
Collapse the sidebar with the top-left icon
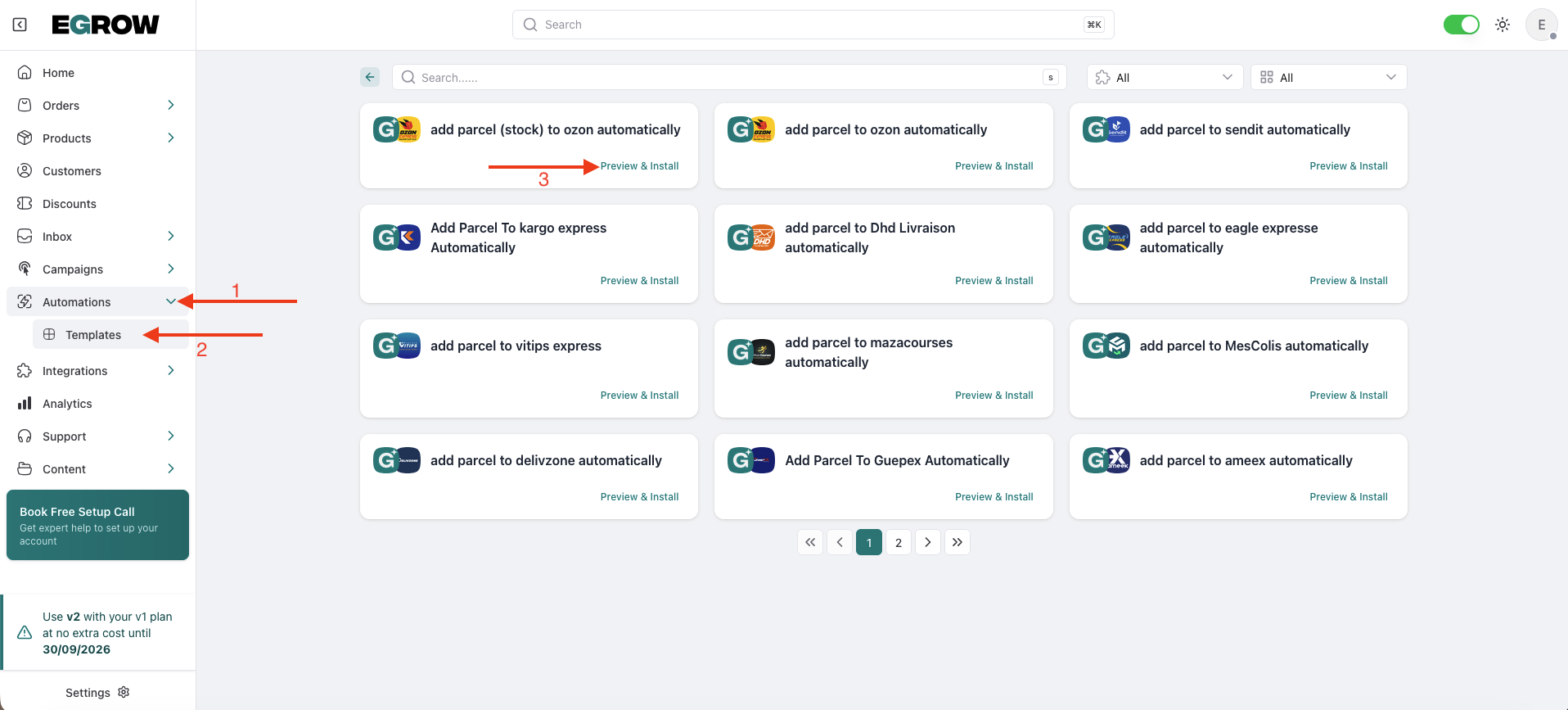tap(20, 25)
